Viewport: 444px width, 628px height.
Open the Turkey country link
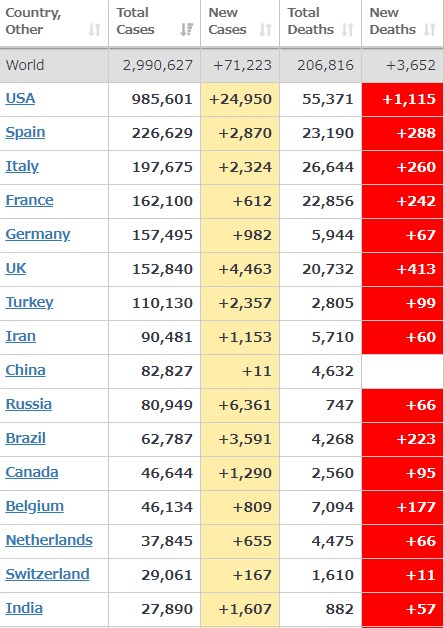pos(29,302)
